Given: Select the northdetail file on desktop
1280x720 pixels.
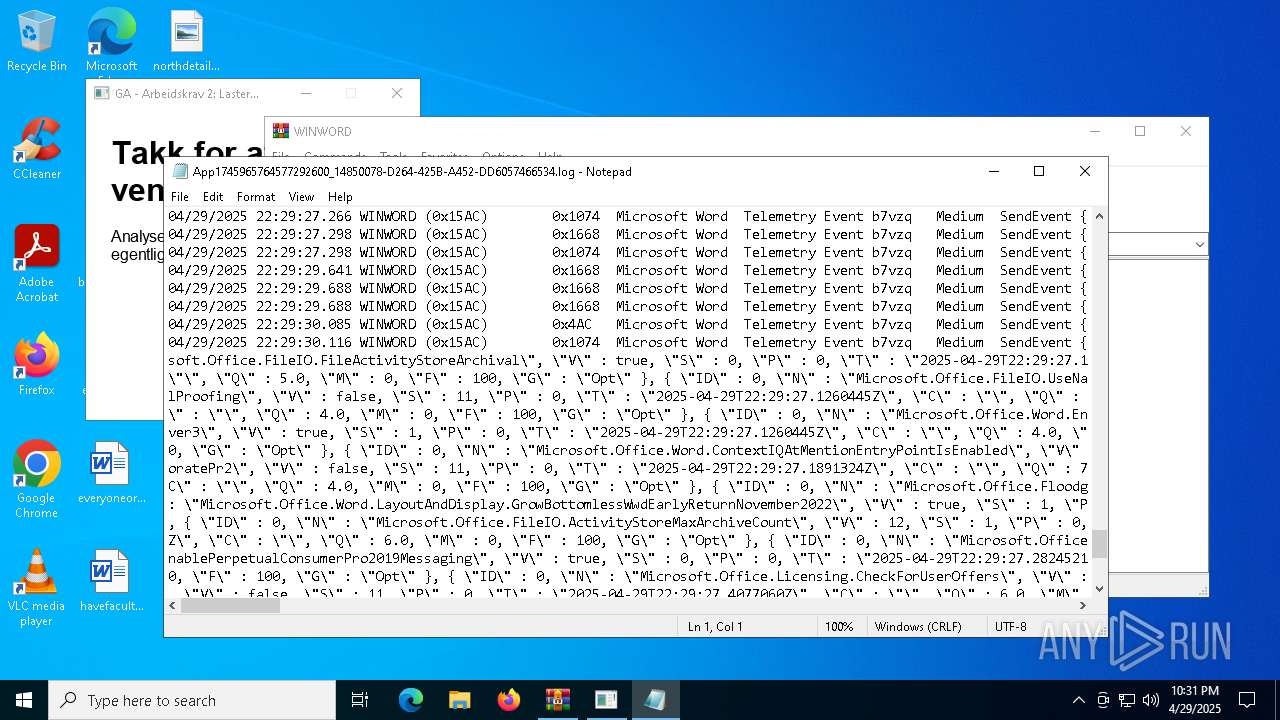Looking at the screenshot, I should click(186, 42).
